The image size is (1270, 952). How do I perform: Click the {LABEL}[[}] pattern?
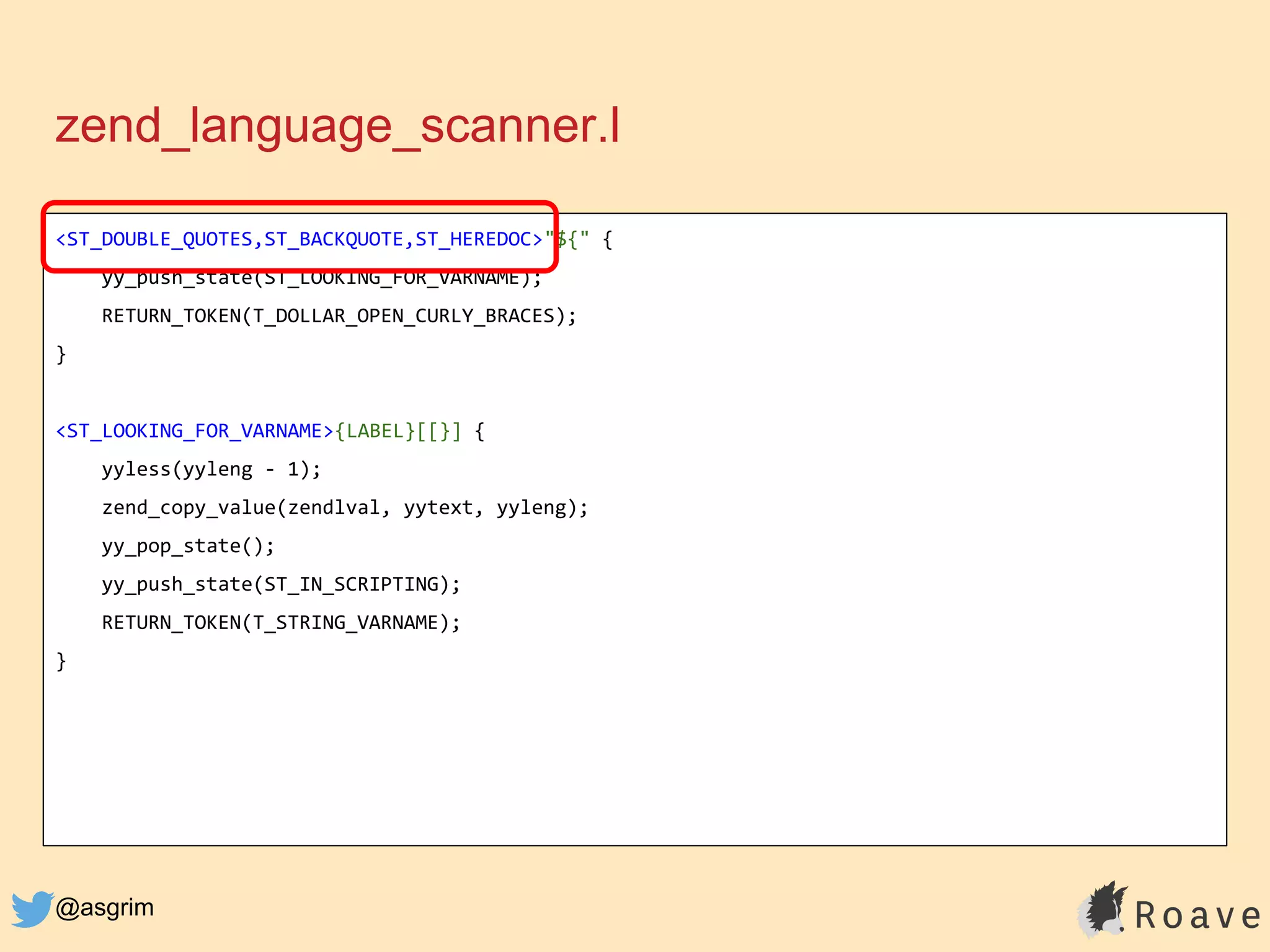click(x=398, y=431)
